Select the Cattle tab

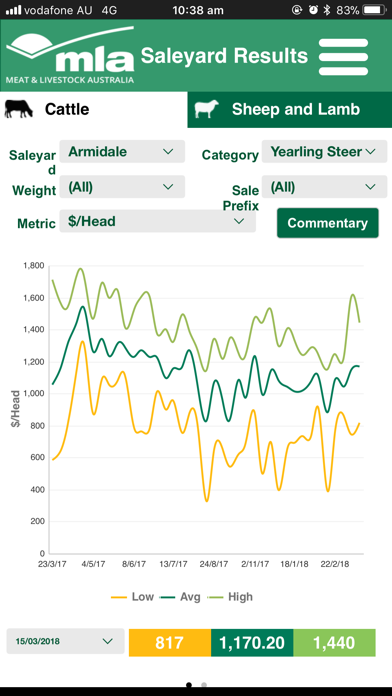coord(94,110)
